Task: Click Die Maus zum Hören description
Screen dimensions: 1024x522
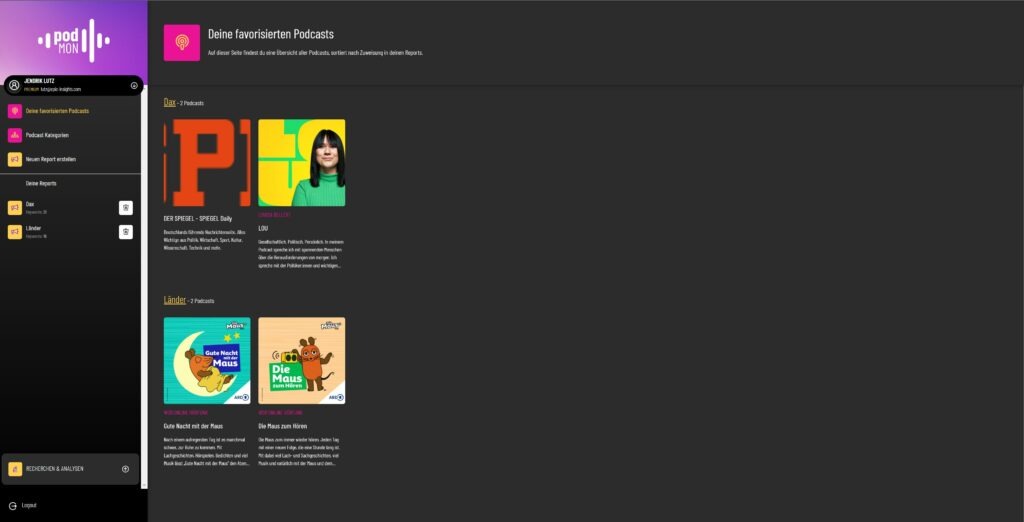Action: click(299, 451)
